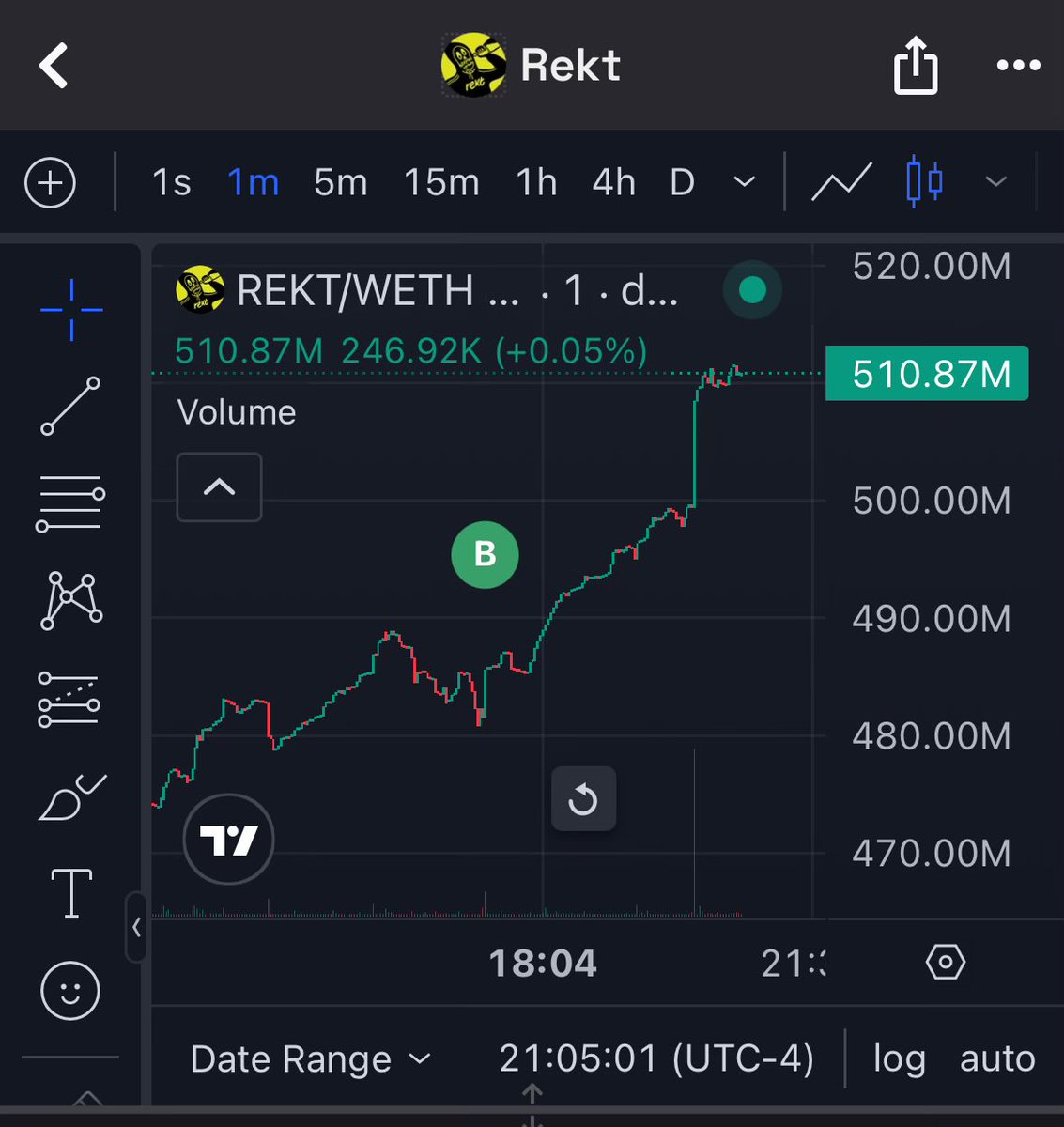Toggle log scale
This screenshot has width=1064, height=1127.
click(x=899, y=1059)
